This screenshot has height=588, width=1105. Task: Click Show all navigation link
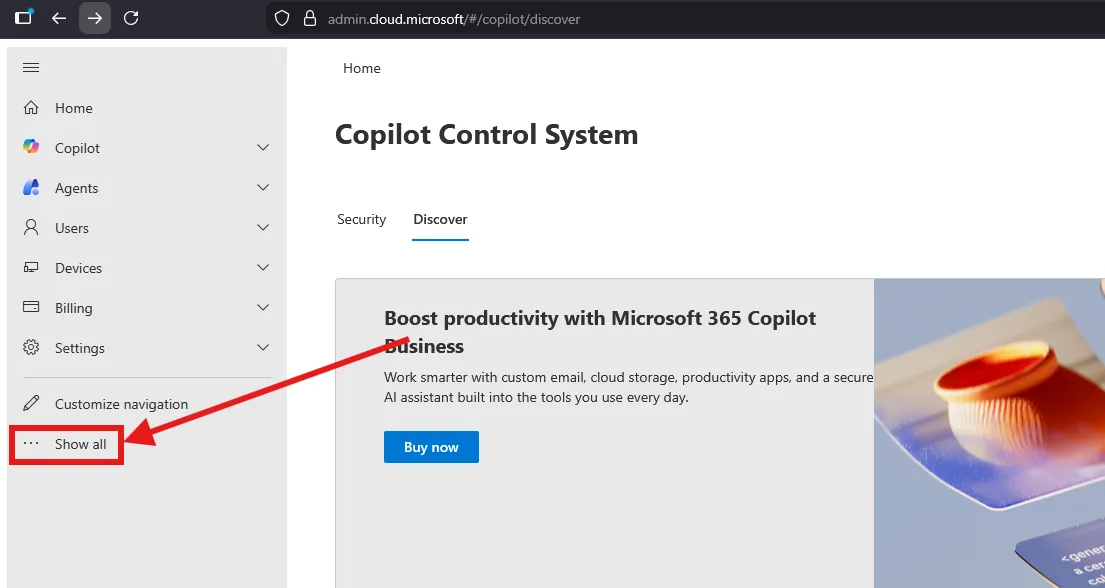pyautogui.click(x=81, y=444)
